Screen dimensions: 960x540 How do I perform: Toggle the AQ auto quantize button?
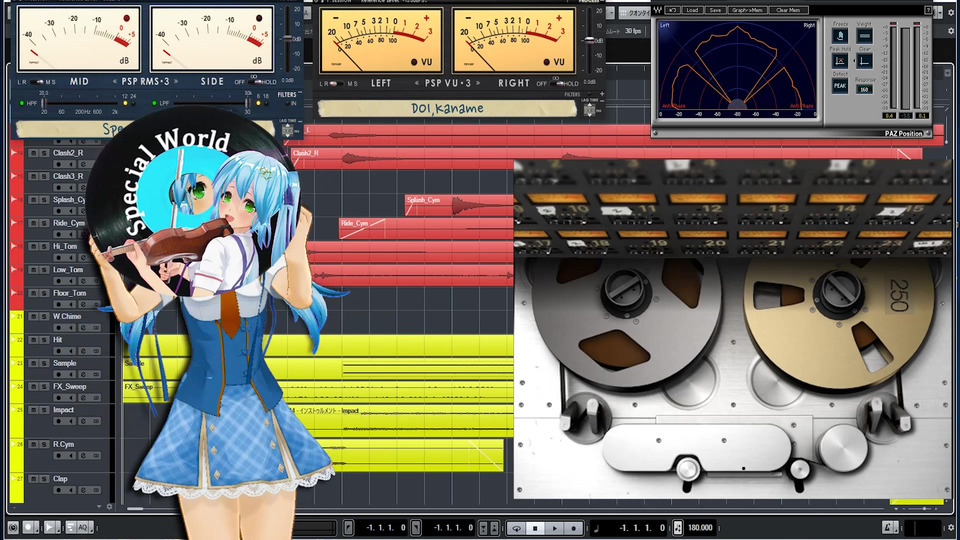[x=83, y=527]
